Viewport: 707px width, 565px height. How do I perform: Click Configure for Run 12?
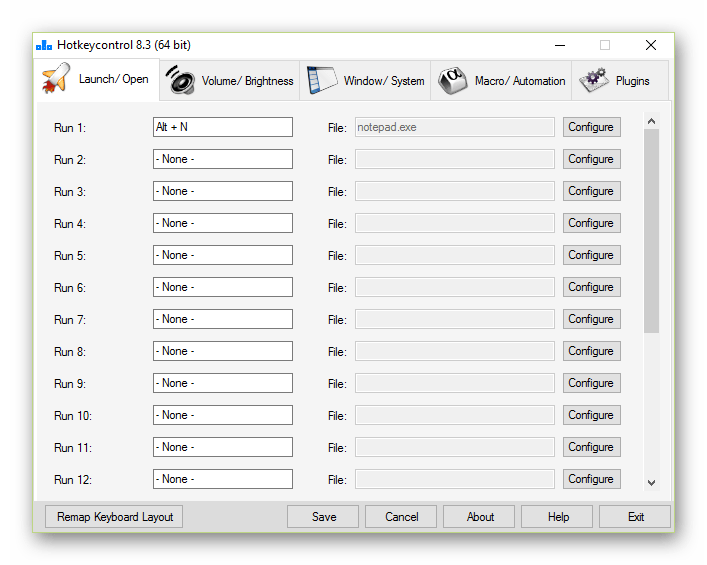(592, 479)
